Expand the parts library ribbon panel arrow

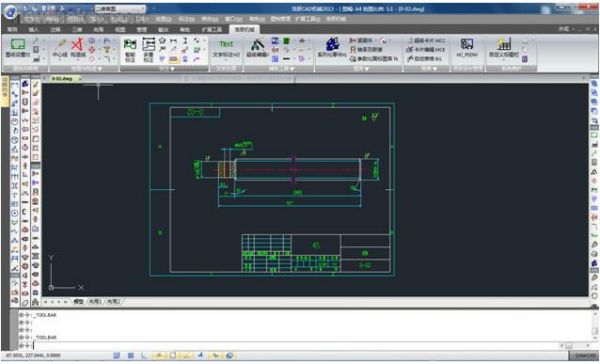(367, 69)
